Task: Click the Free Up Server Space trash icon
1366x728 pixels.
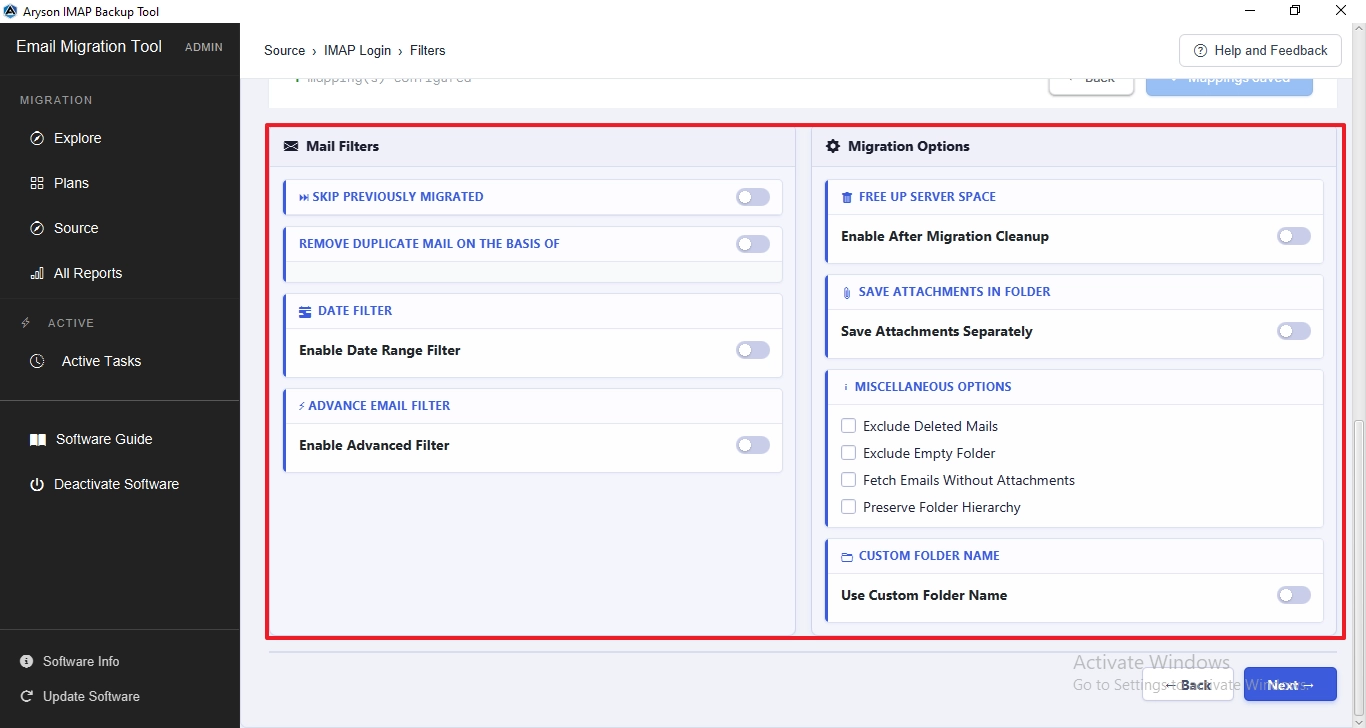Action: 847,197
